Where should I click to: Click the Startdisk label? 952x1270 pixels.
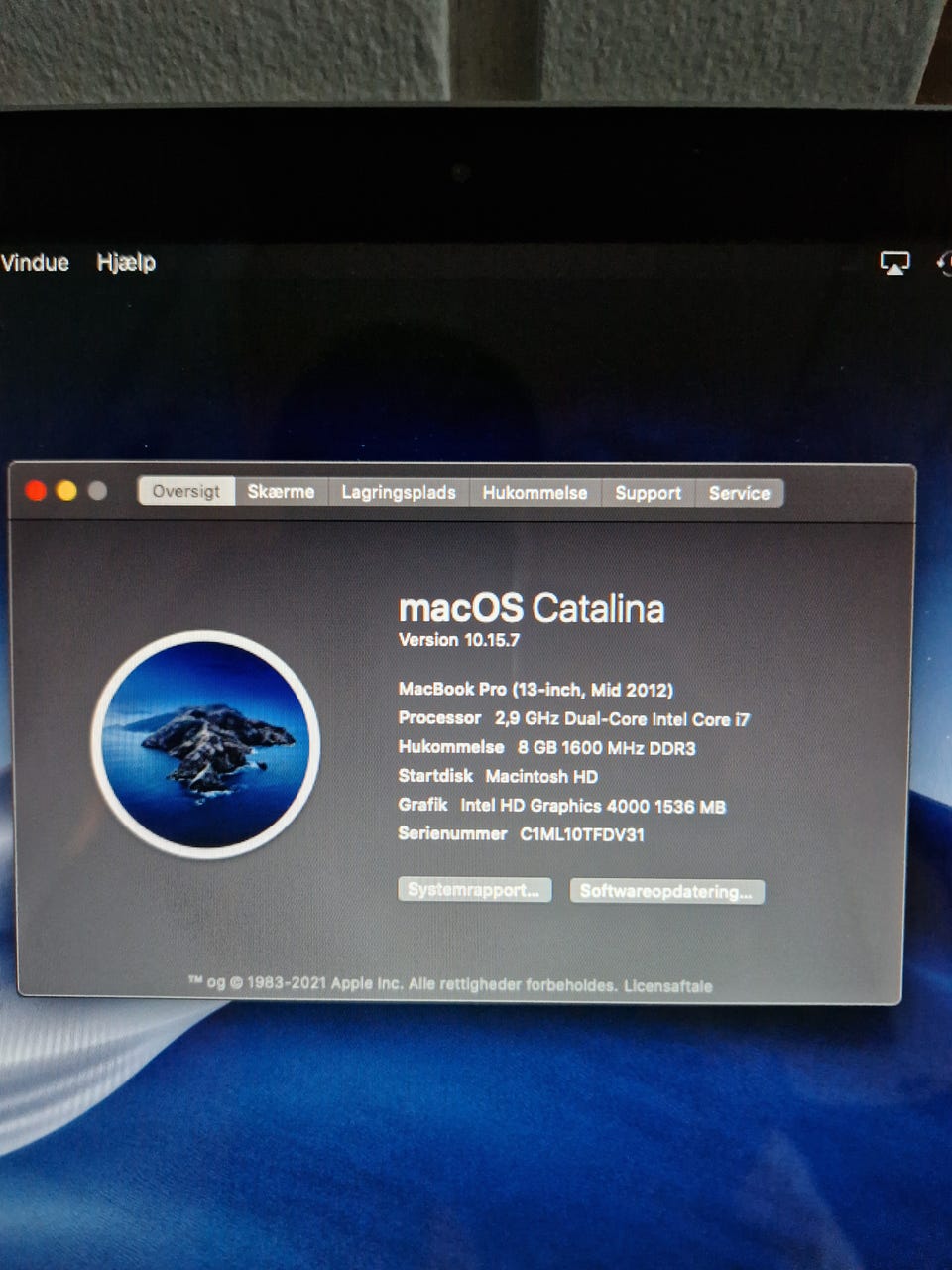435,776
